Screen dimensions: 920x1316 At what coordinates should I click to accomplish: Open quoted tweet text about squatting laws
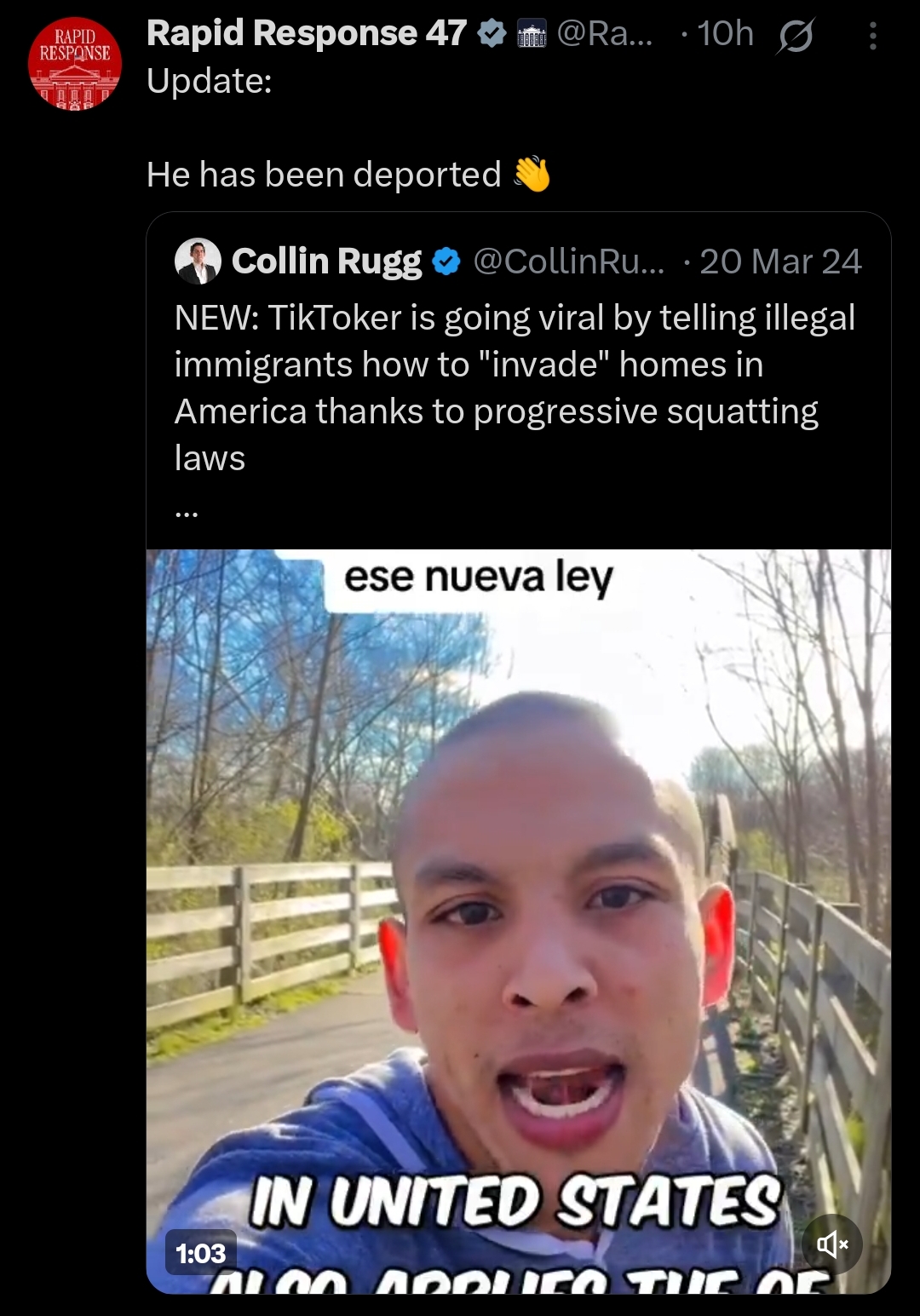(515, 388)
